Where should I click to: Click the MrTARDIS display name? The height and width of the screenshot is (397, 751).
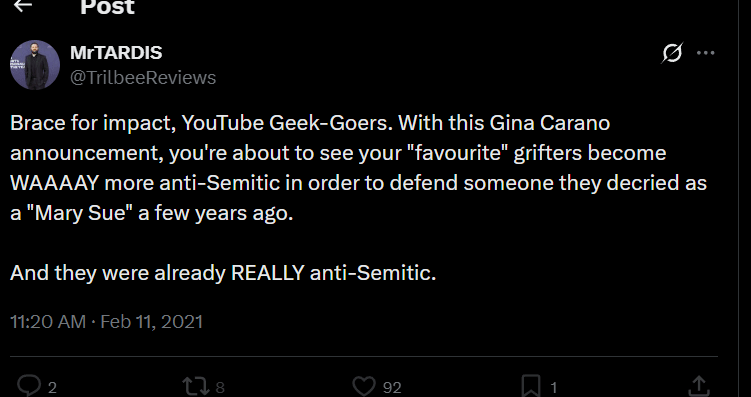[116, 53]
